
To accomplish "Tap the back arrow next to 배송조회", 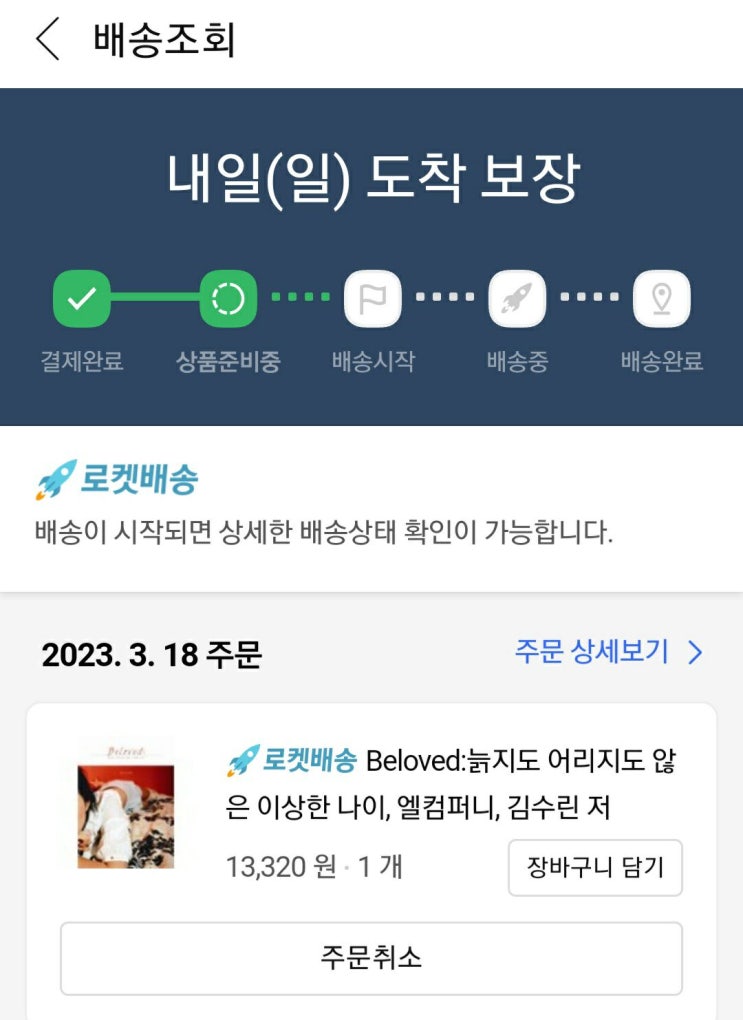I will (x=47, y=39).
